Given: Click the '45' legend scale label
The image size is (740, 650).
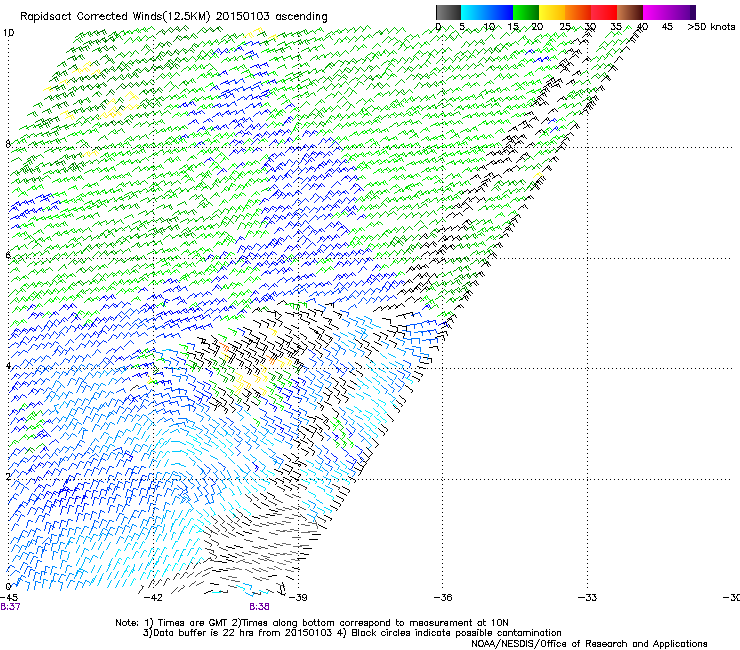Looking at the screenshot, I should (667, 27).
